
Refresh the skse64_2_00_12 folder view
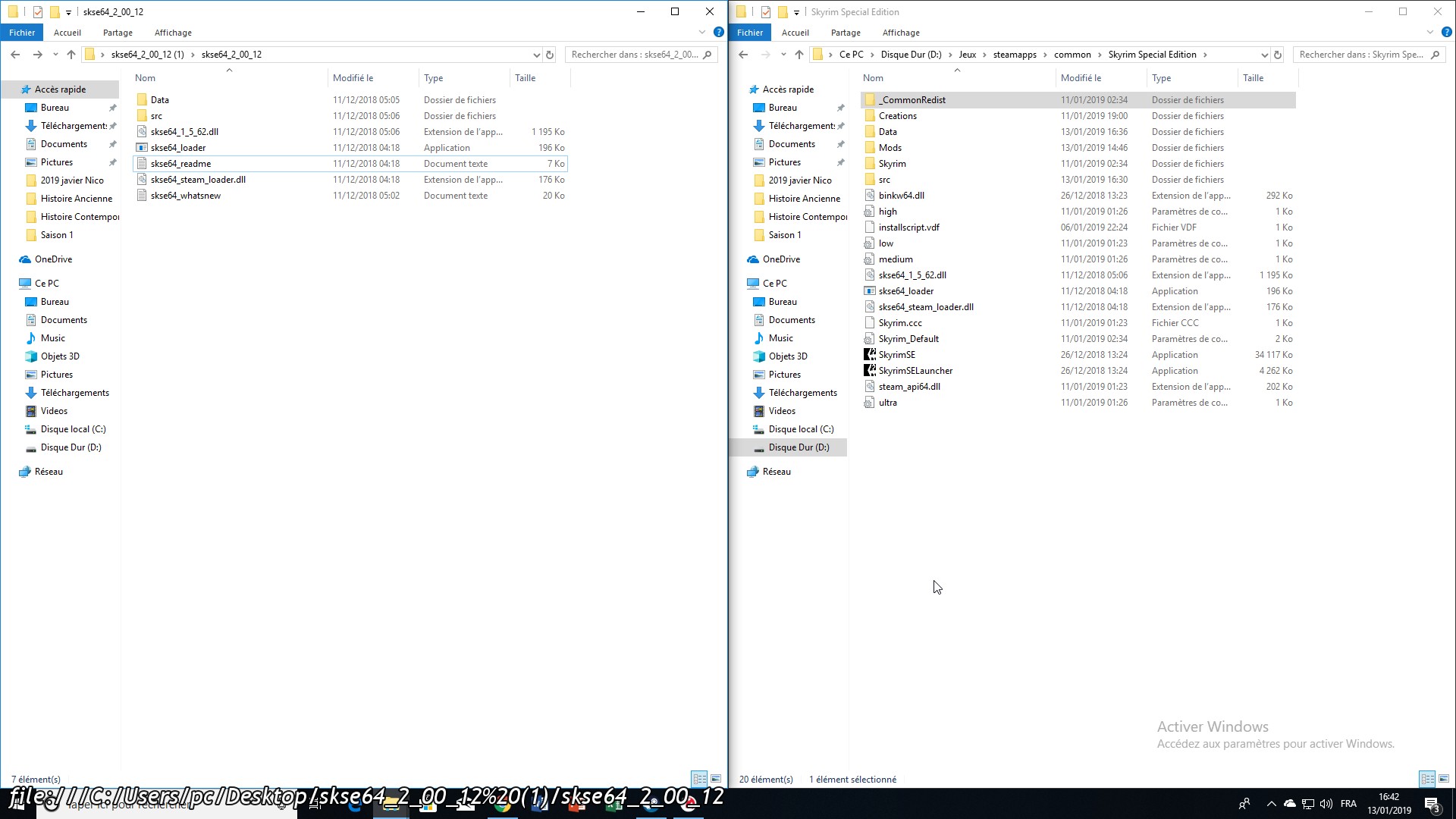click(x=550, y=55)
